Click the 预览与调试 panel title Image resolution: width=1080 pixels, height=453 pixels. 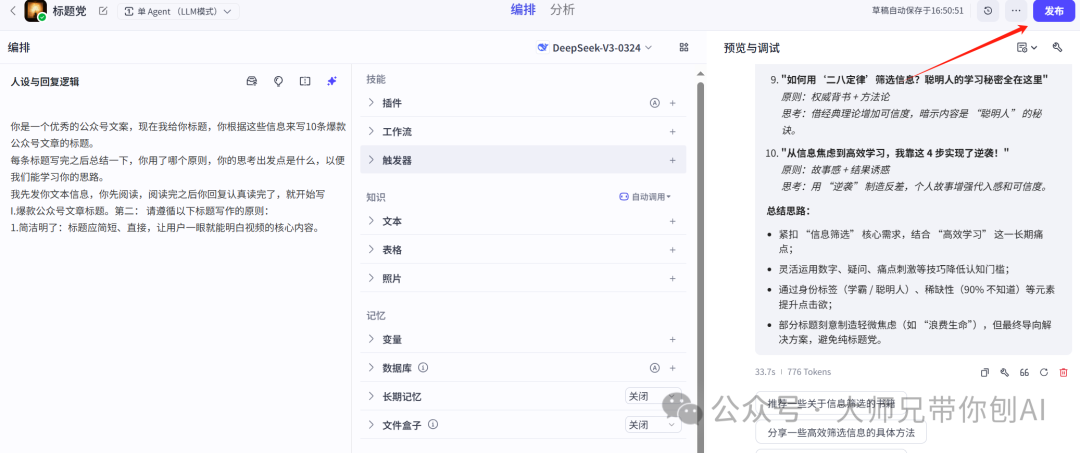751,48
